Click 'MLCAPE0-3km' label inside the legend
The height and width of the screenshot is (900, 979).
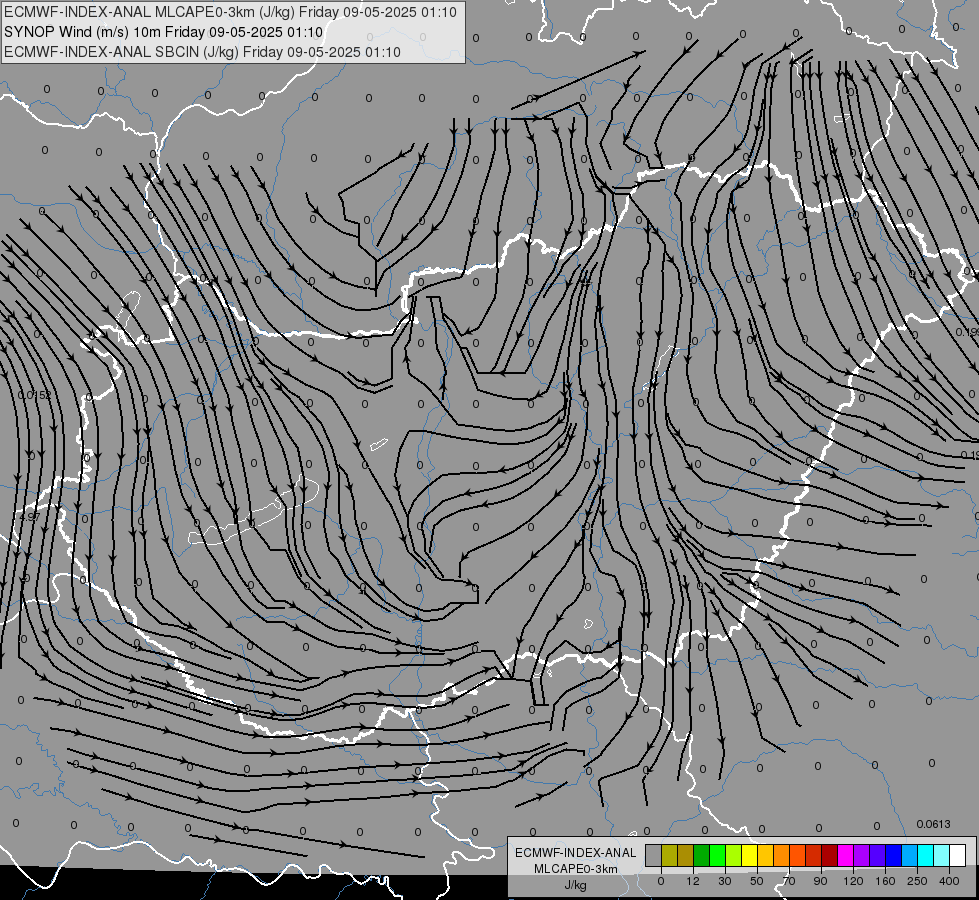(575, 869)
